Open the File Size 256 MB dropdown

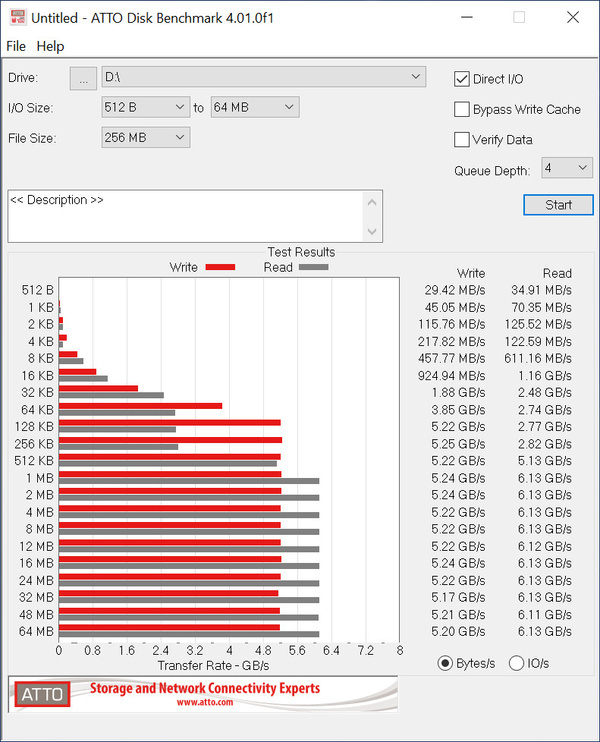pyautogui.click(x=145, y=138)
